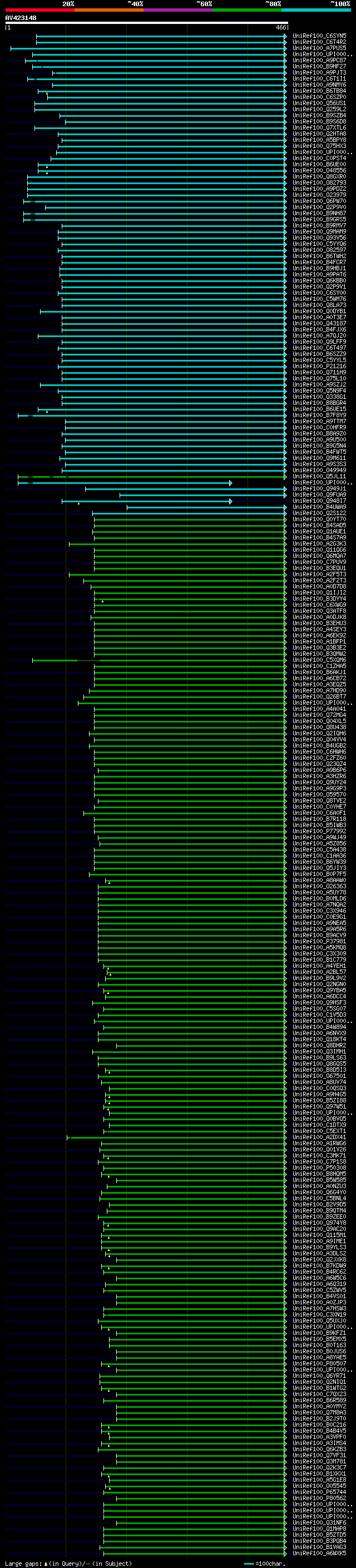Open the UniRef100_Q2P9V0 hit
The height and width of the screenshot is (1568, 356).
pyautogui.click(x=319, y=207)
